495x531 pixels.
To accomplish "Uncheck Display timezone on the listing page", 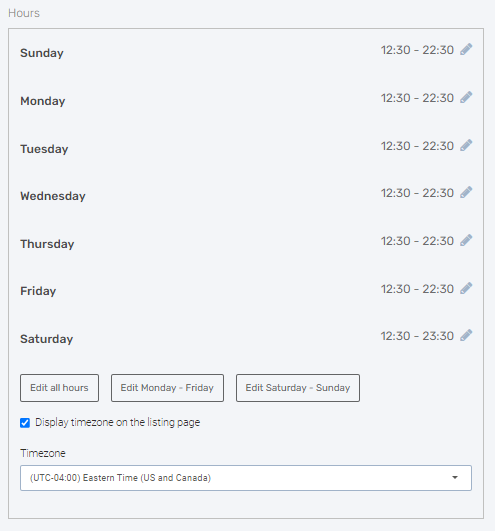I will pyautogui.click(x=25, y=423).
